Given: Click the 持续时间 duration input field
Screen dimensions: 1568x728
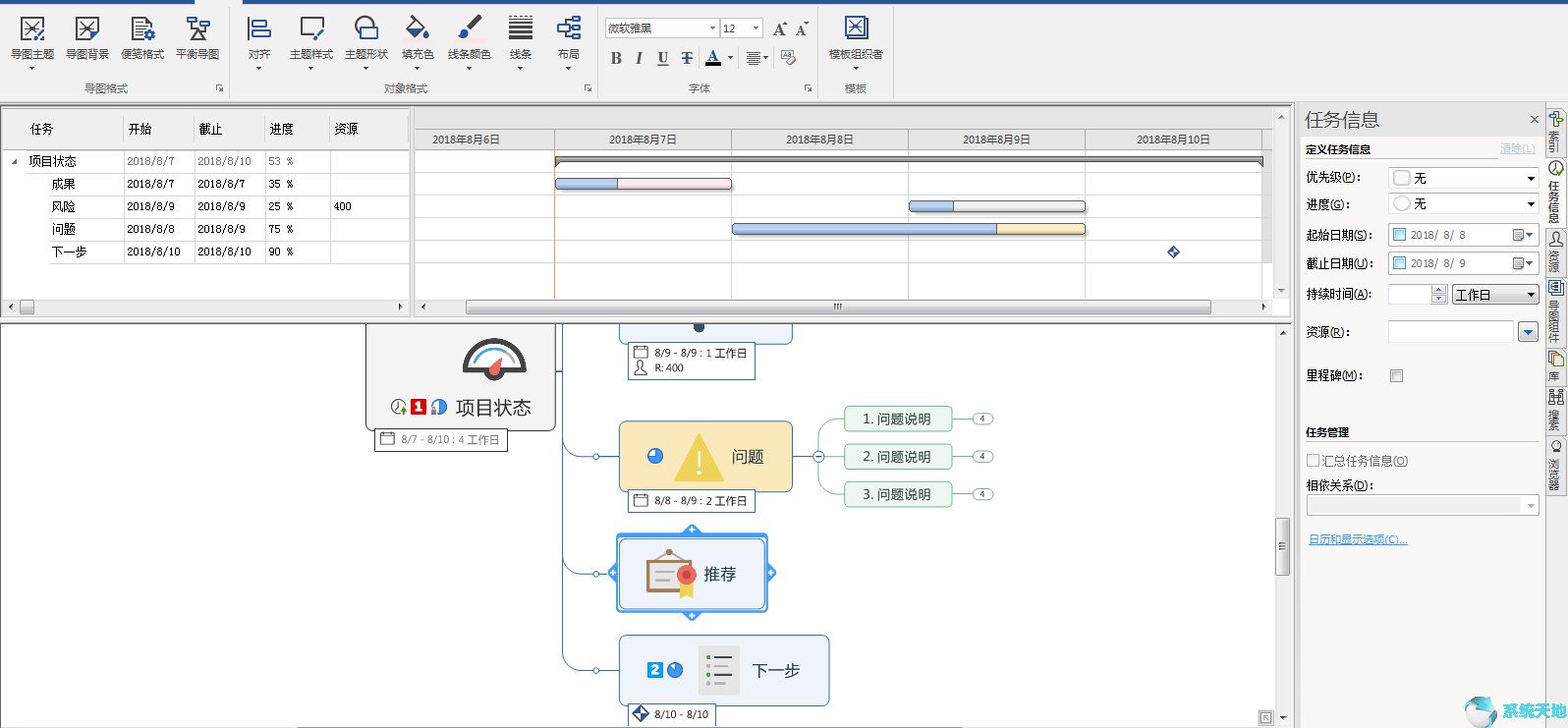Looking at the screenshot, I should tap(1410, 295).
